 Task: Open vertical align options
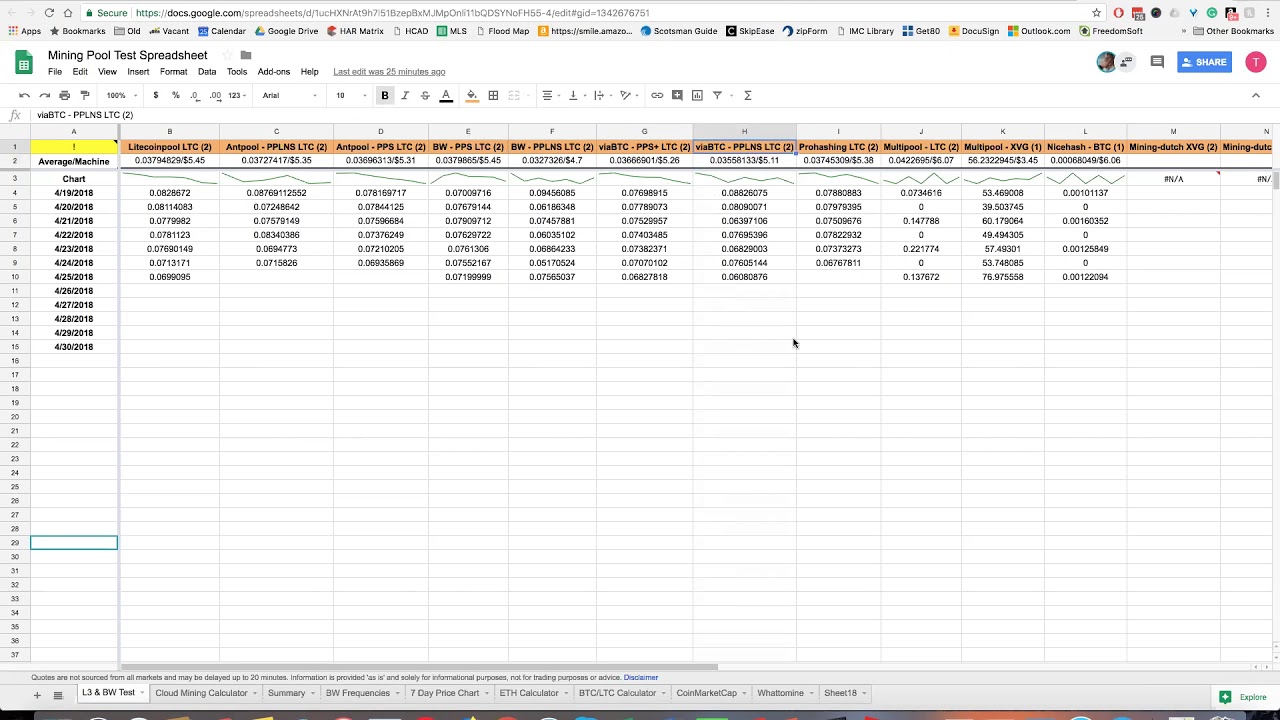(x=576, y=95)
